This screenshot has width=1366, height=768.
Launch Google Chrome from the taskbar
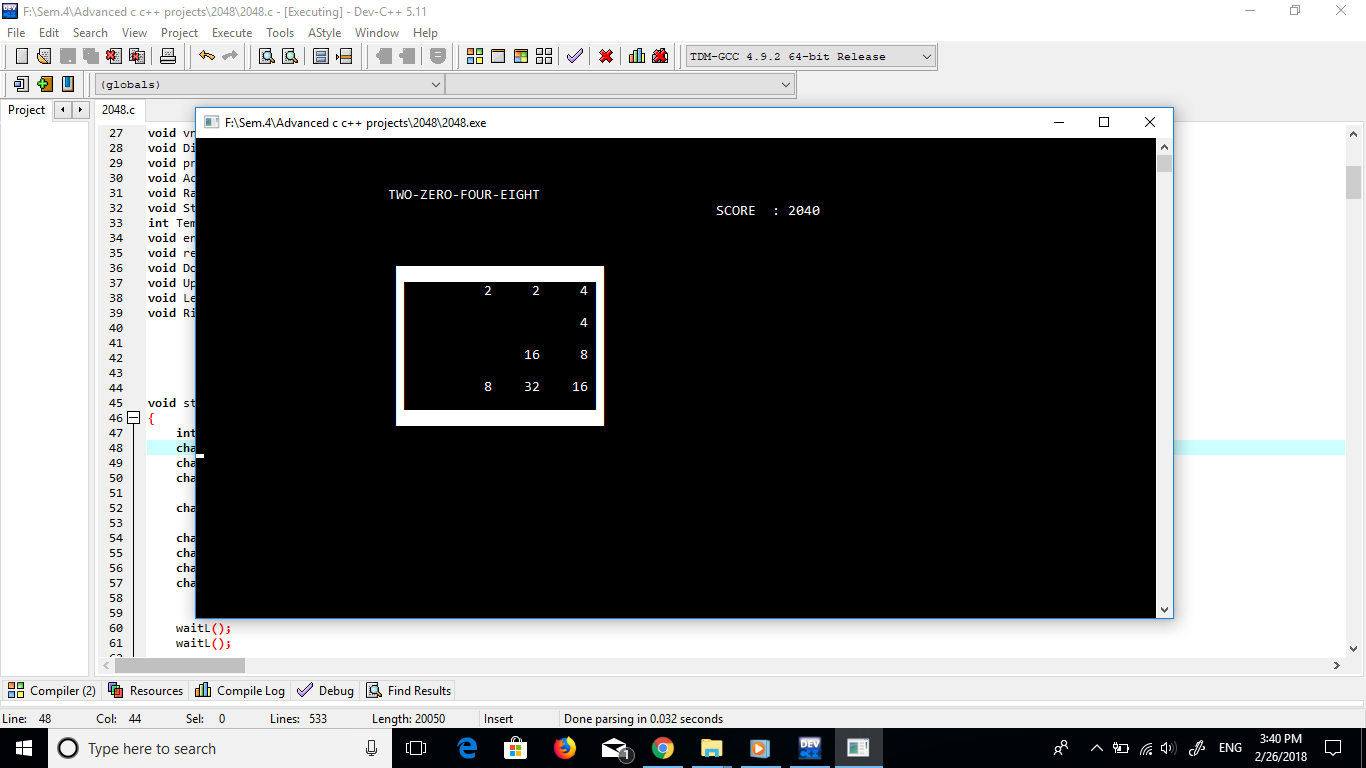663,747
